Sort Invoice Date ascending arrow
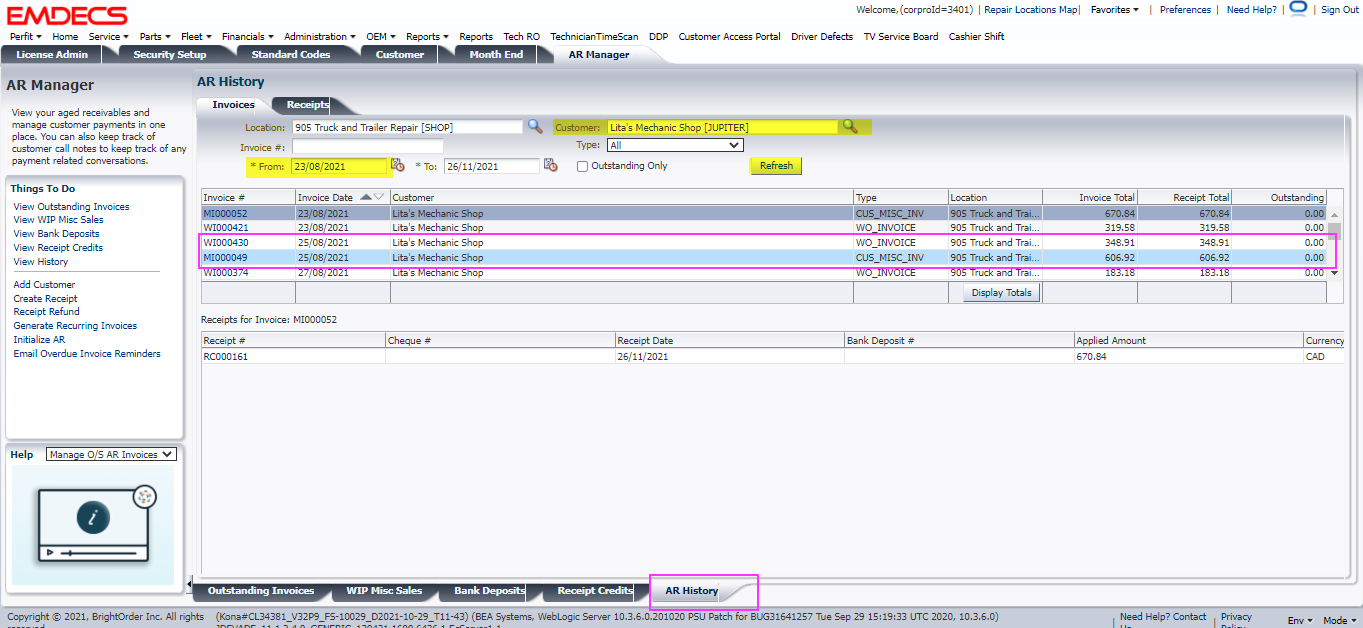 click(365, 197)
